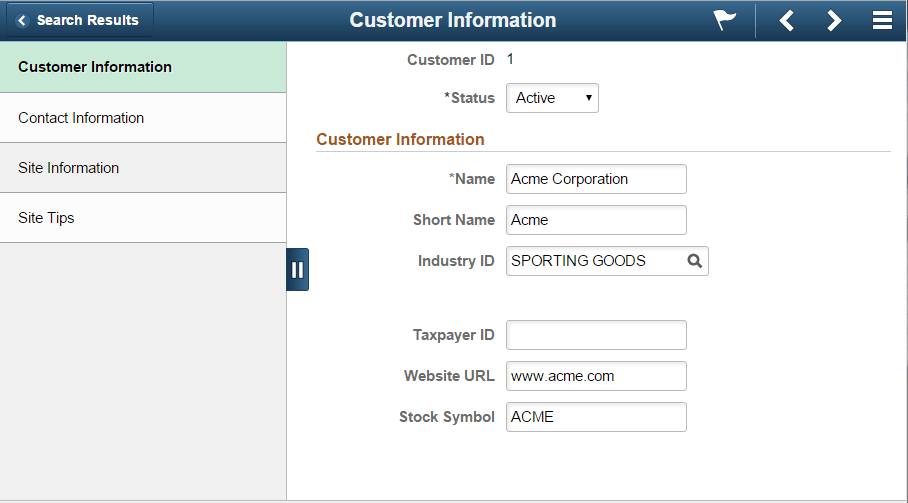This screenshot has height=503, width=908.
Task: Return to Search Results
Action: pos(80,20)
